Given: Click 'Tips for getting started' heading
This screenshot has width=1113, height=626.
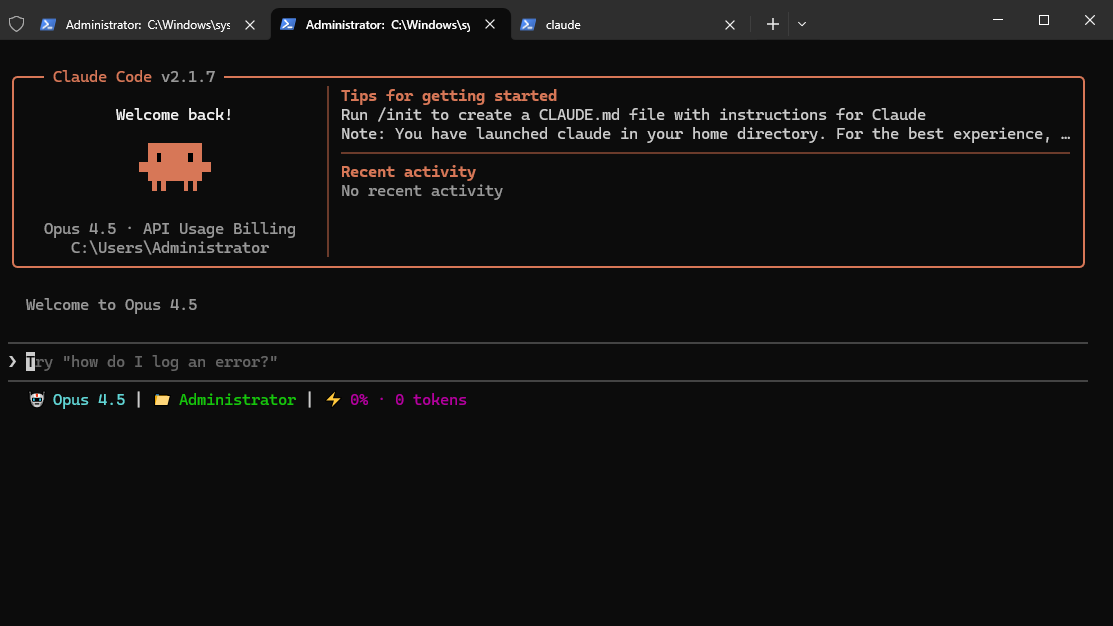Looking at the screenshot, I should tap(449, 96).
